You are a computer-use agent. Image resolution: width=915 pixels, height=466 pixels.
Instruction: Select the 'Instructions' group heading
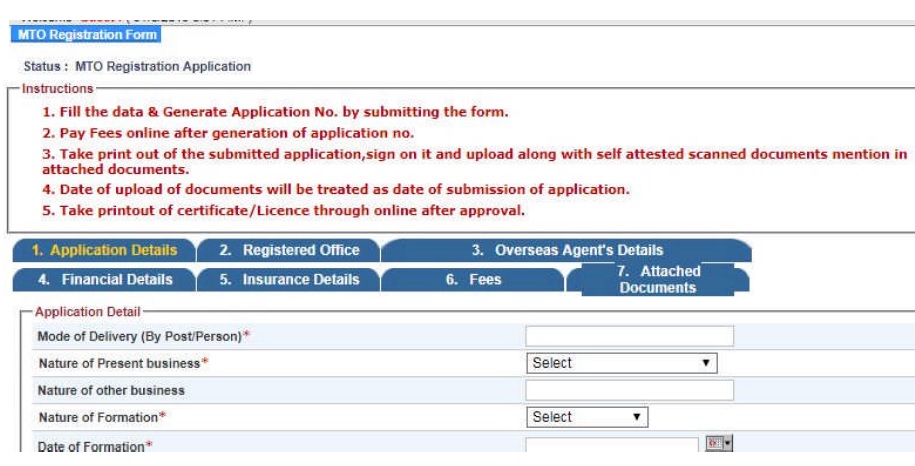click(x=57, y=89)
